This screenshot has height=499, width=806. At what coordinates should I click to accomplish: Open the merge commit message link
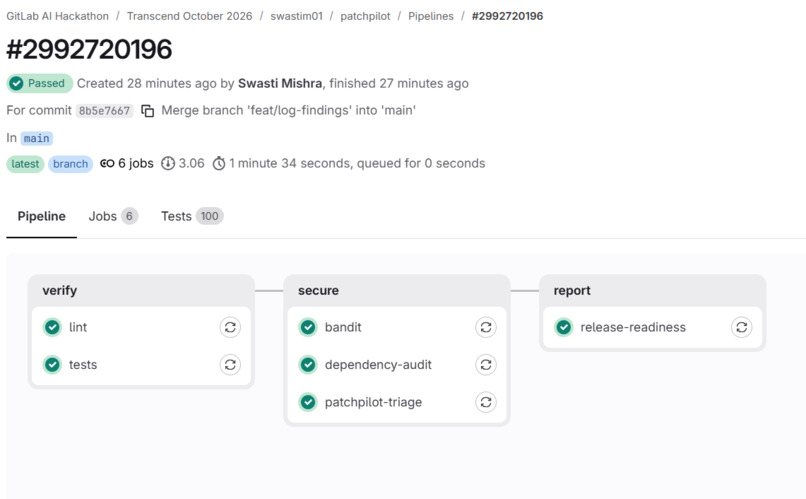(x=288, y=110)
